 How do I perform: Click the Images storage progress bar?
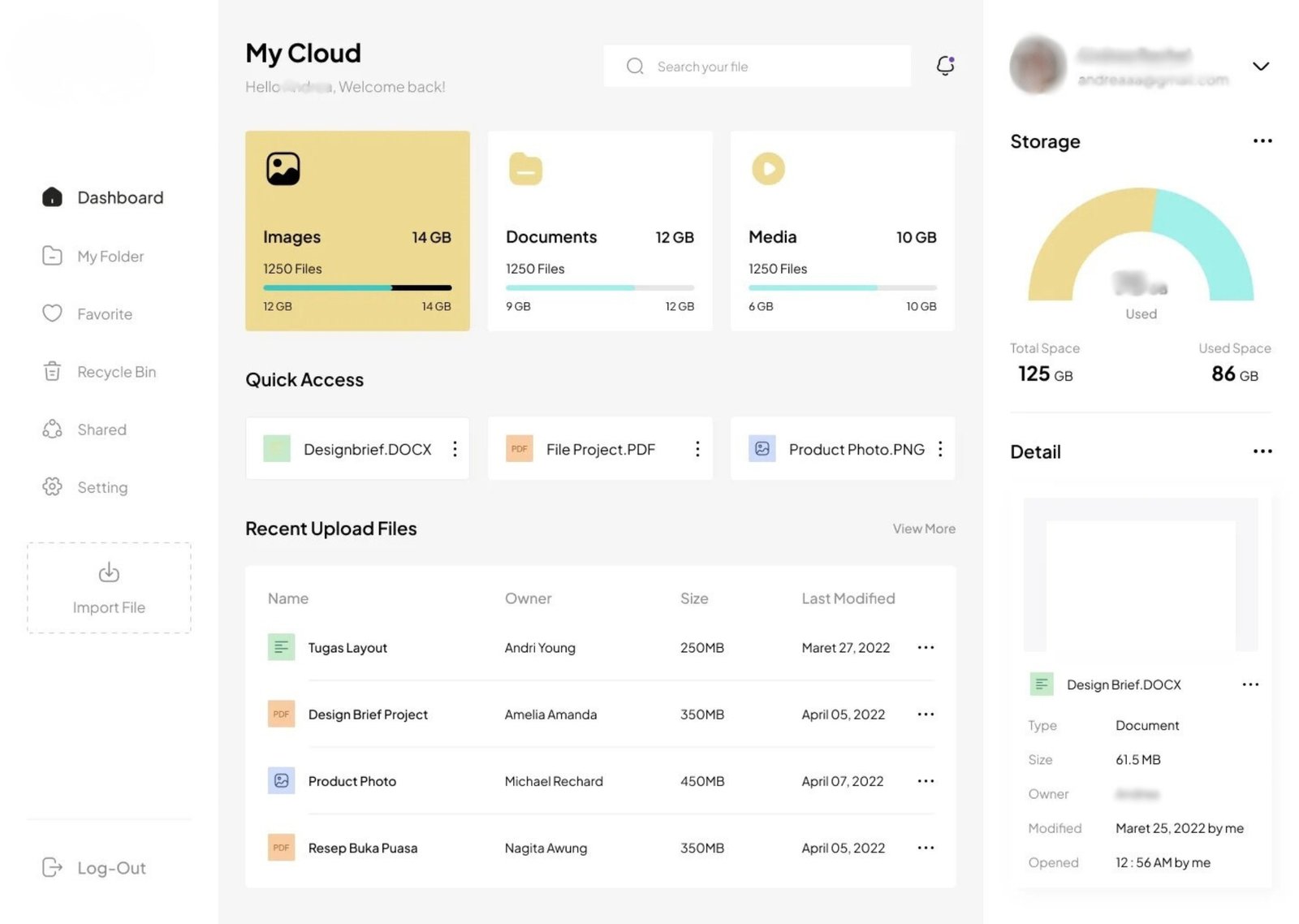(356, 287)
